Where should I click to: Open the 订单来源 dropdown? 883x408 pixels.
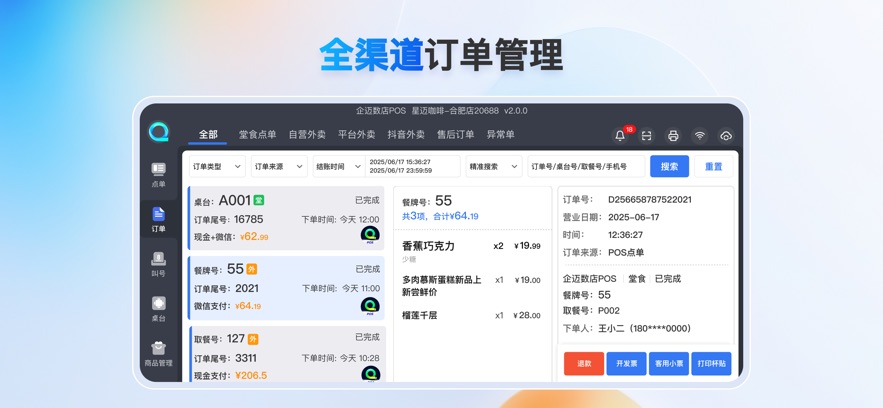[x=279, y=167]
